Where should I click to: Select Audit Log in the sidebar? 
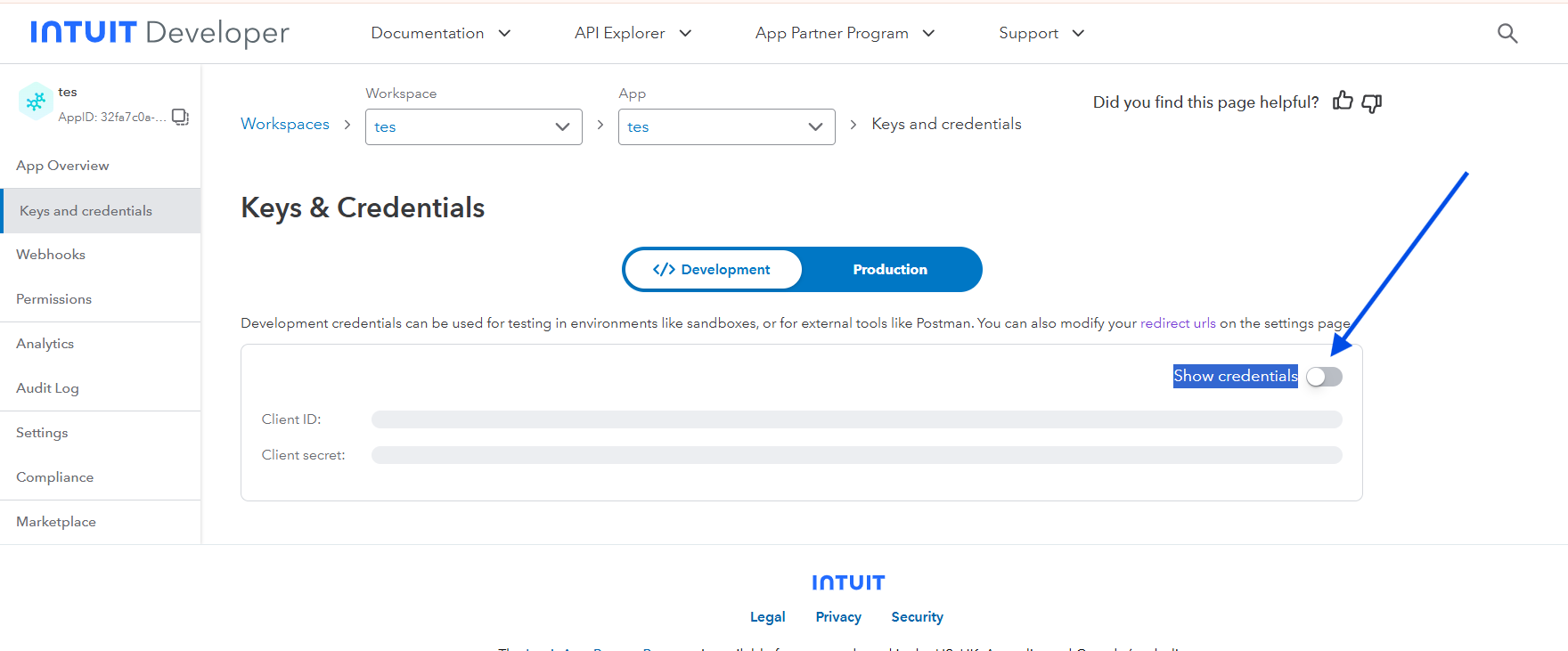click(47, 388)
